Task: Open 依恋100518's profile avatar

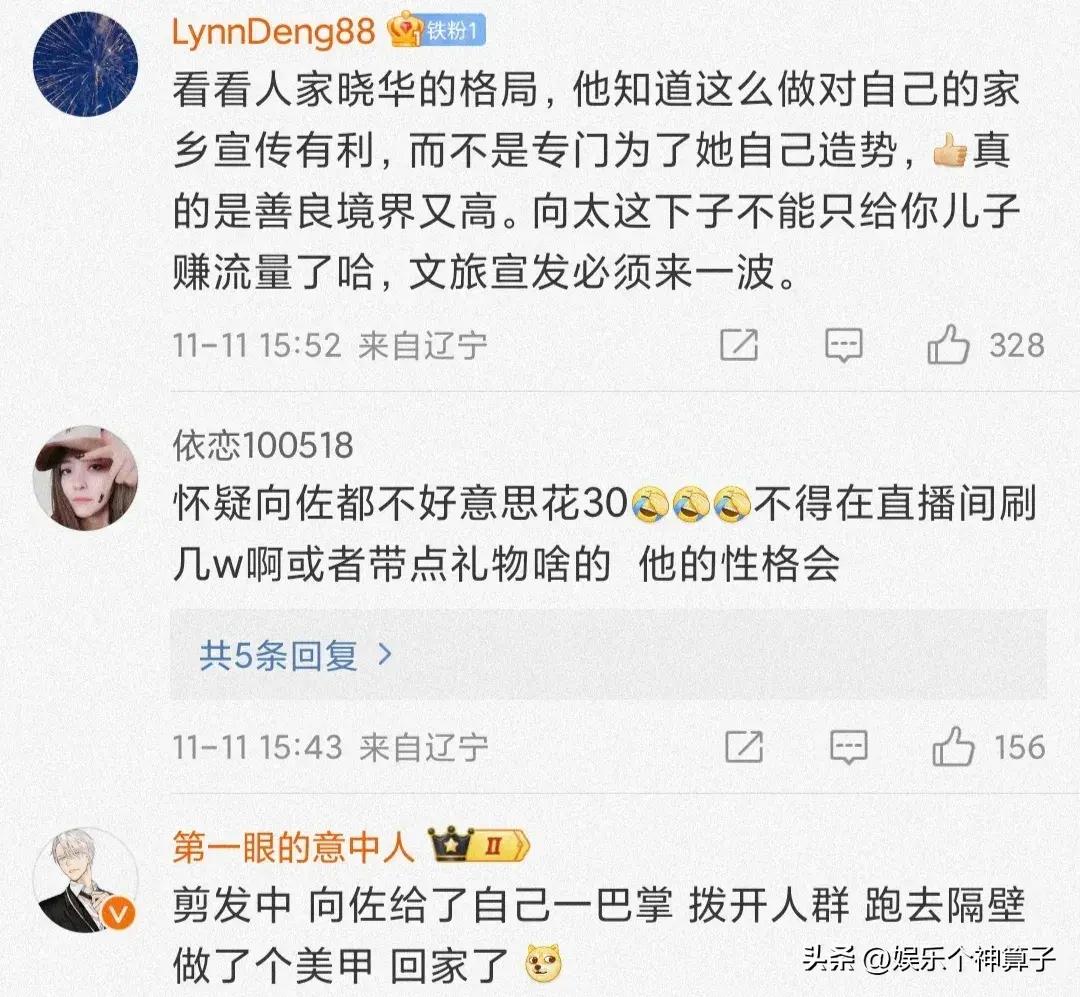Action: click(85, 477)
